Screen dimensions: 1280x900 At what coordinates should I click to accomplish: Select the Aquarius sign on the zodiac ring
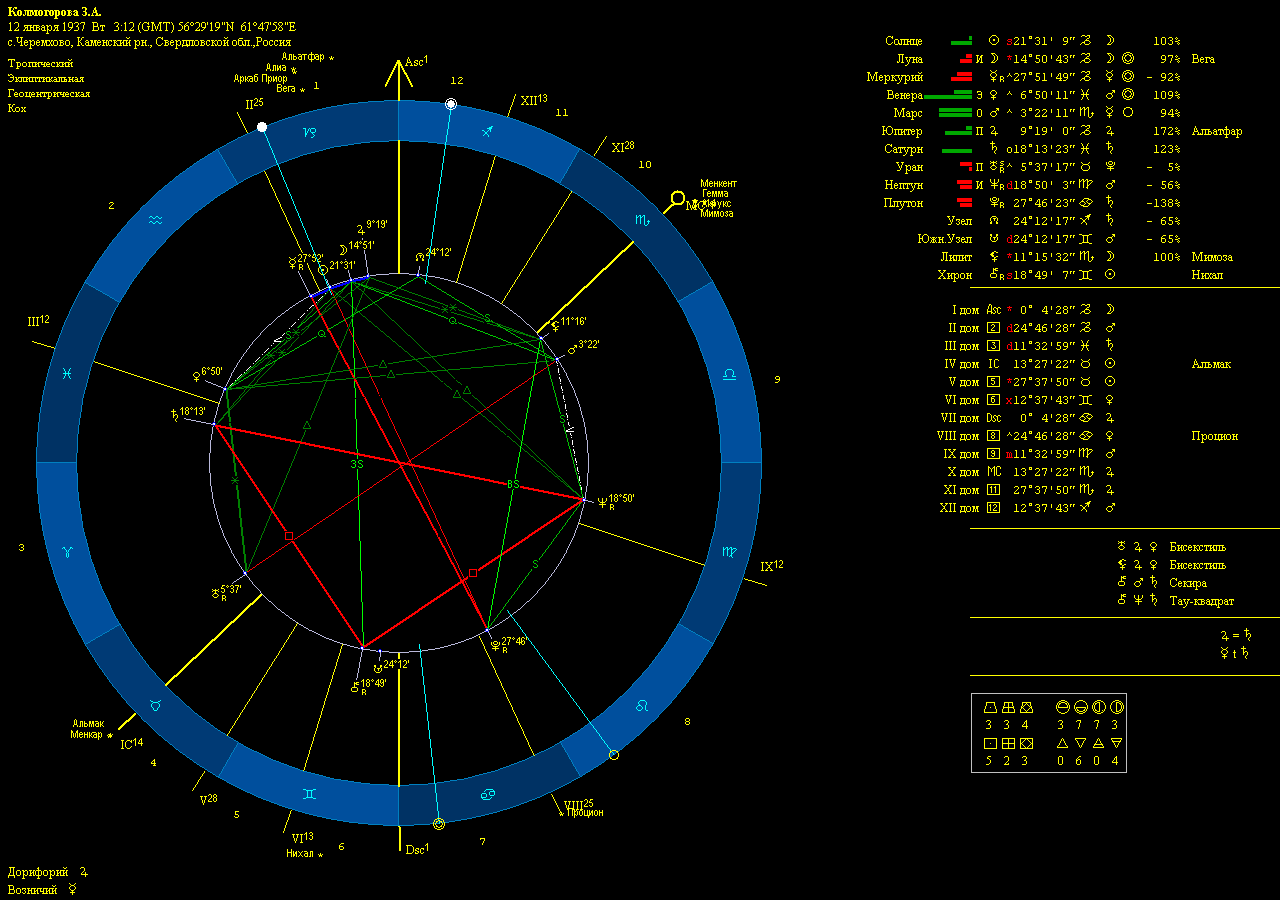tap(155, 220)
